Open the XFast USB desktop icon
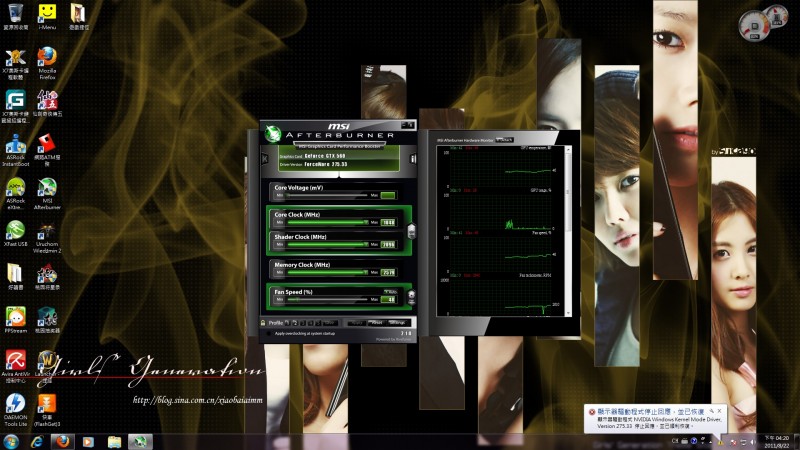The height and width of the screenshot is (450, 800). pyautogui.click(x=16, y=234)
